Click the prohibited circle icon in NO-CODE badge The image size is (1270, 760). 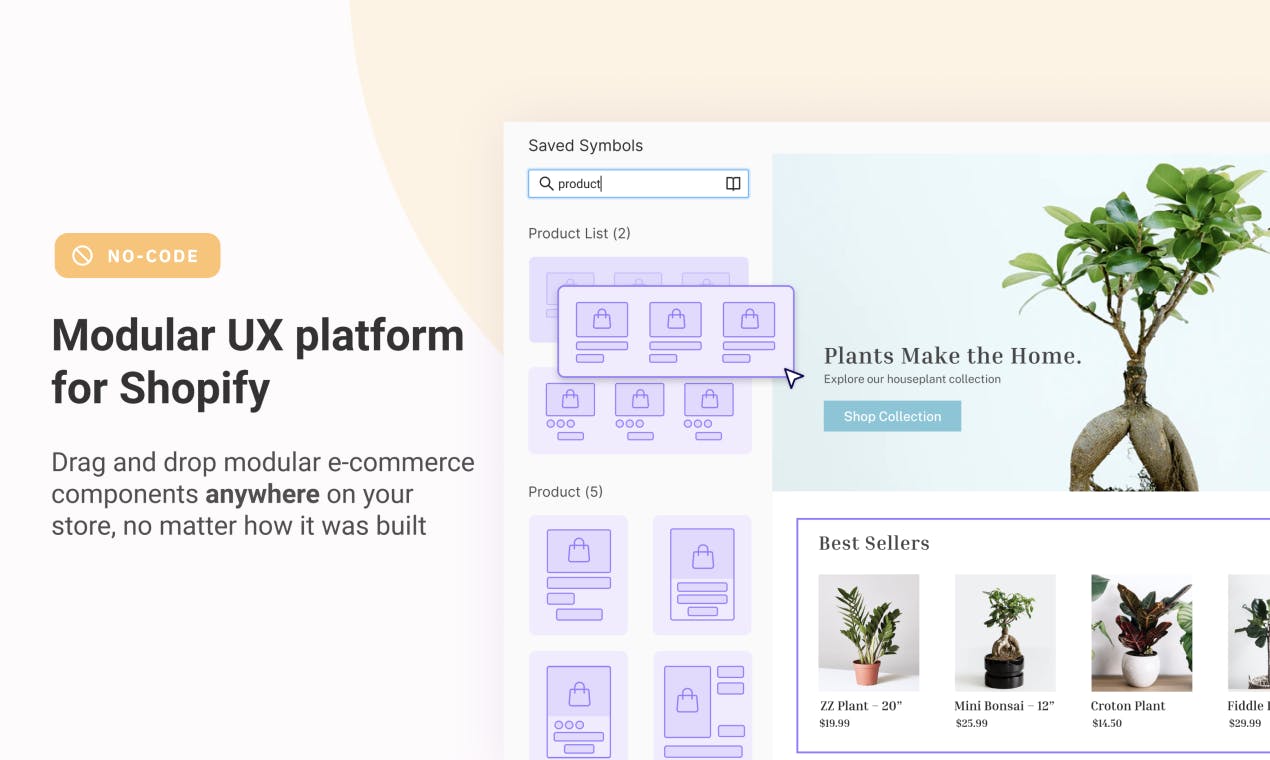pos(82,256)
